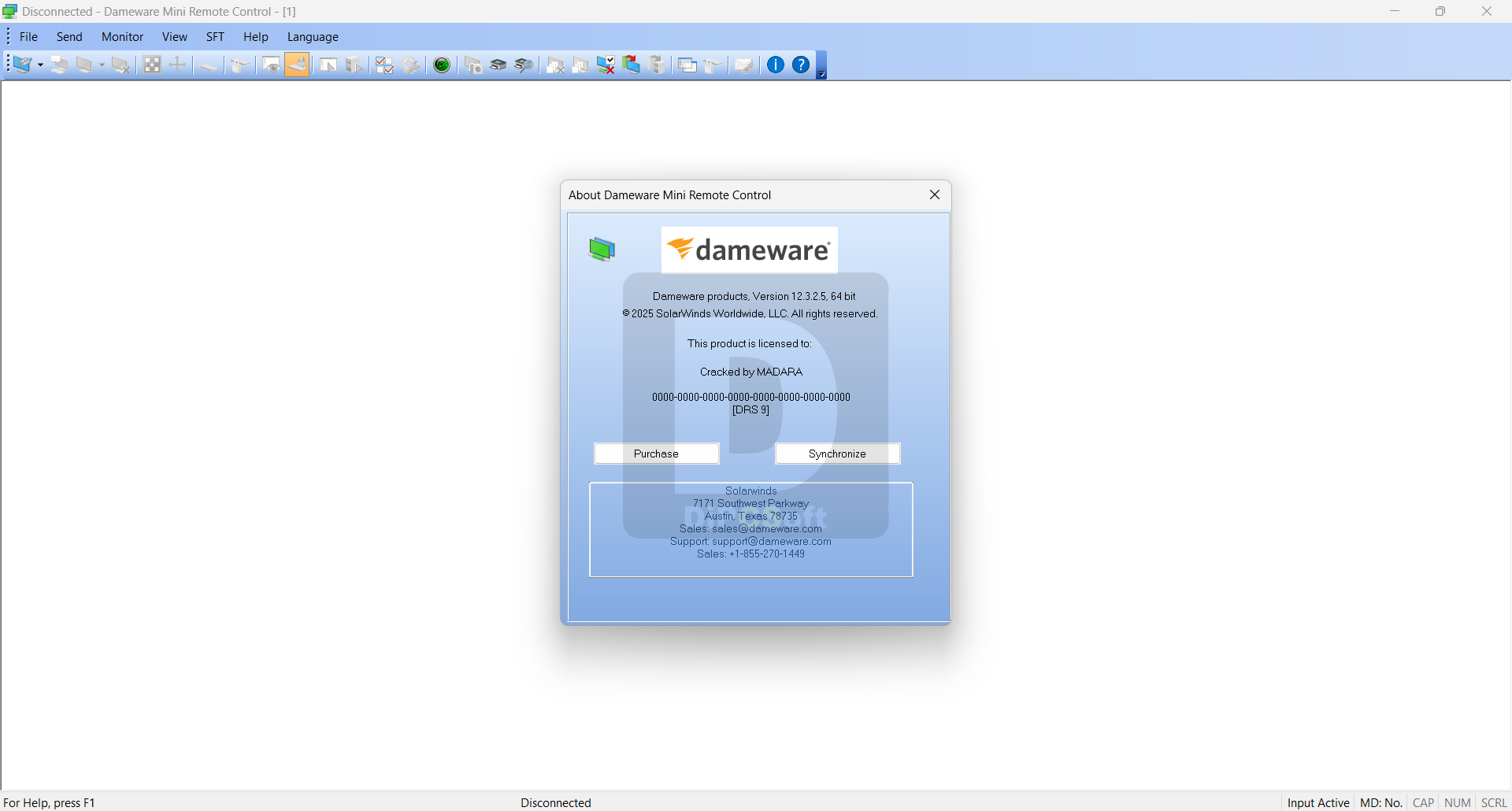Open the Language menu
The image size is (1512, 811).
[x=313, y=37]
